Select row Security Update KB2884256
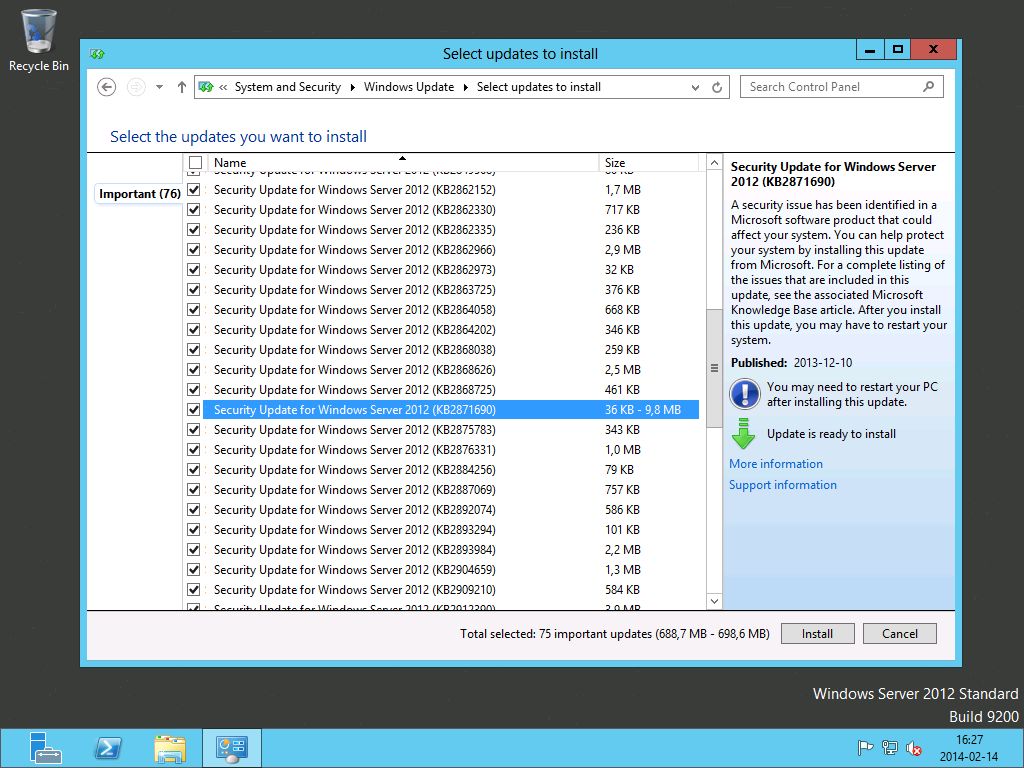 pos(451,470)
